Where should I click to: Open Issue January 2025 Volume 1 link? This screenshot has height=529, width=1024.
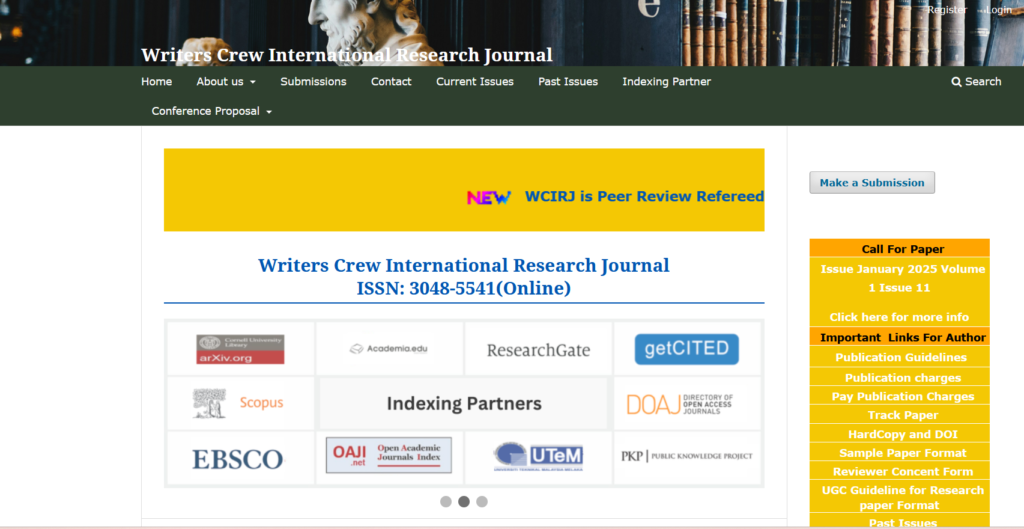pos(903,278)
